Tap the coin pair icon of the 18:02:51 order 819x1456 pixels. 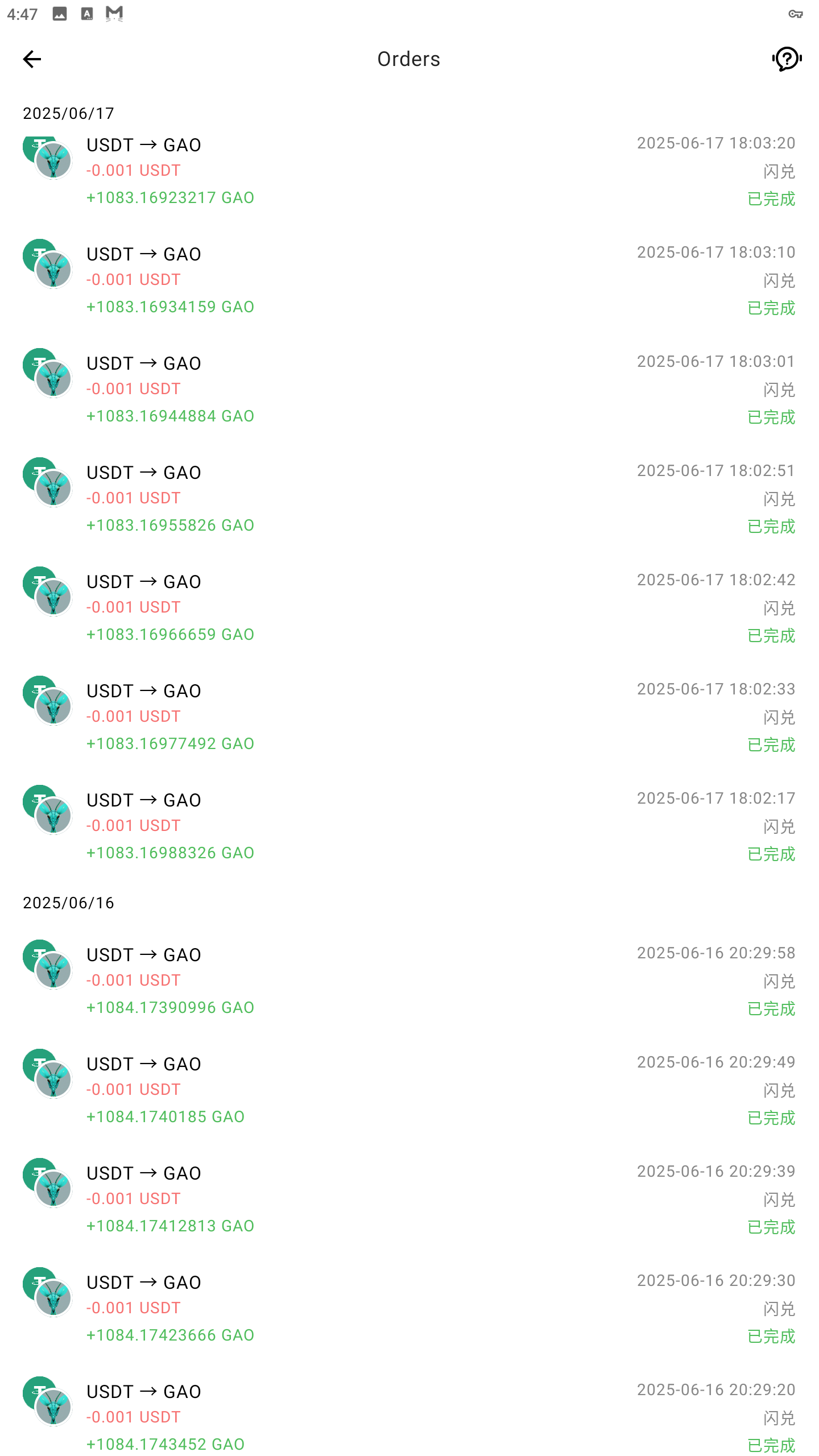click(x=48, y=482)
